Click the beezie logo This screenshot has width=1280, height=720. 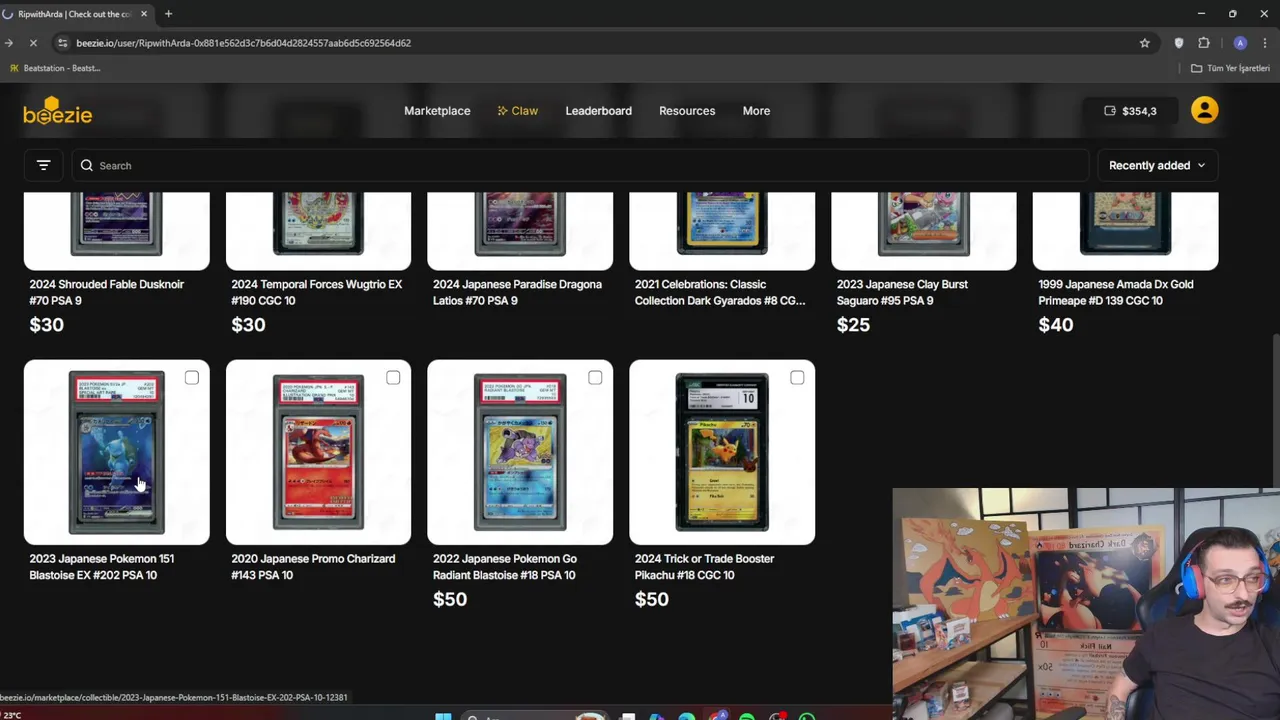point(57,111)
